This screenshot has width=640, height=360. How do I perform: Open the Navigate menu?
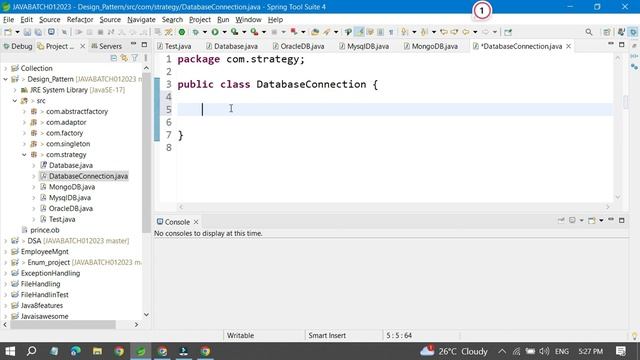pyautogui.click(x=141, y=20)
